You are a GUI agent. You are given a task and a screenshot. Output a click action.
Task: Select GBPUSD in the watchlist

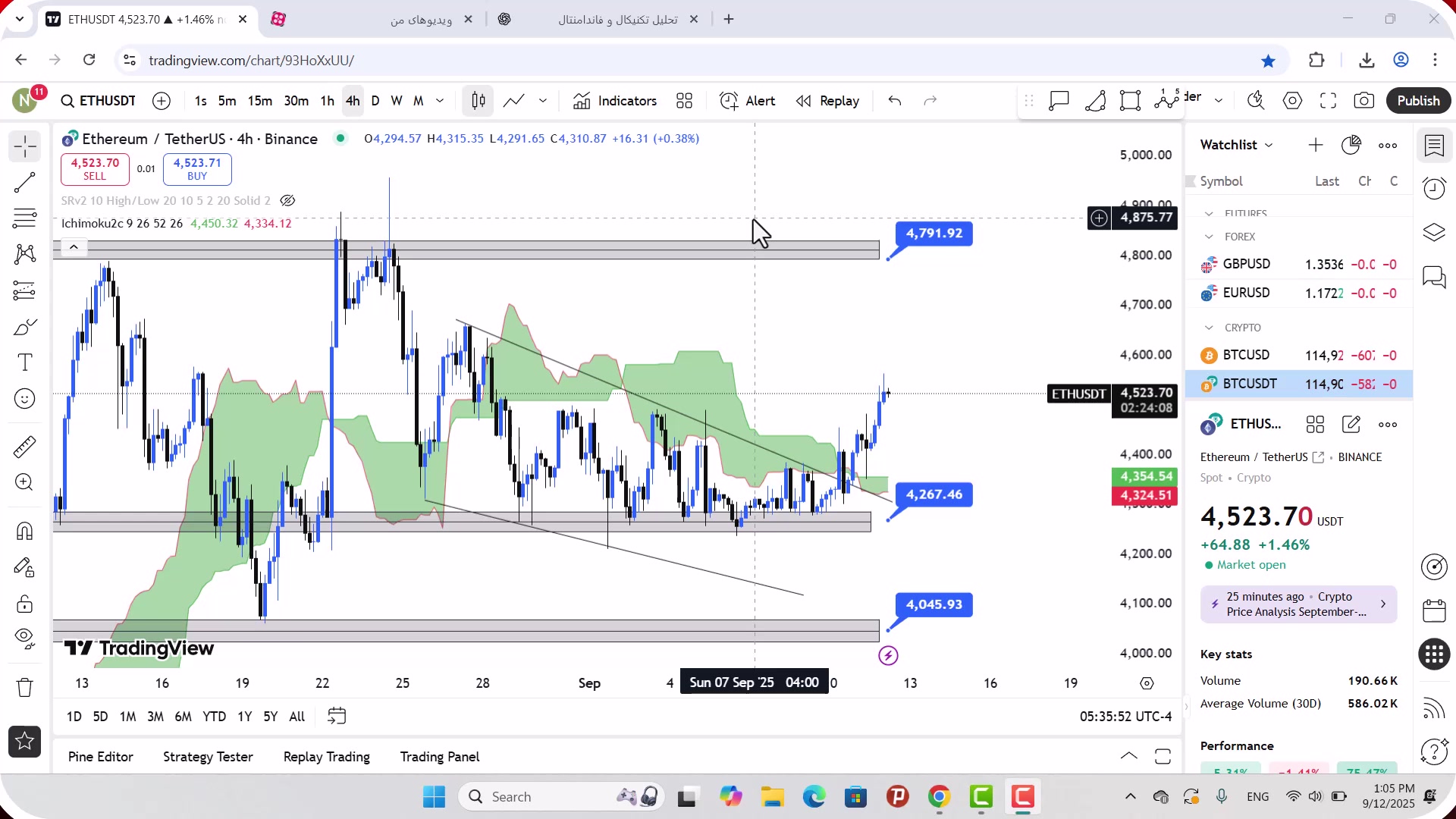click(1299, 264)
